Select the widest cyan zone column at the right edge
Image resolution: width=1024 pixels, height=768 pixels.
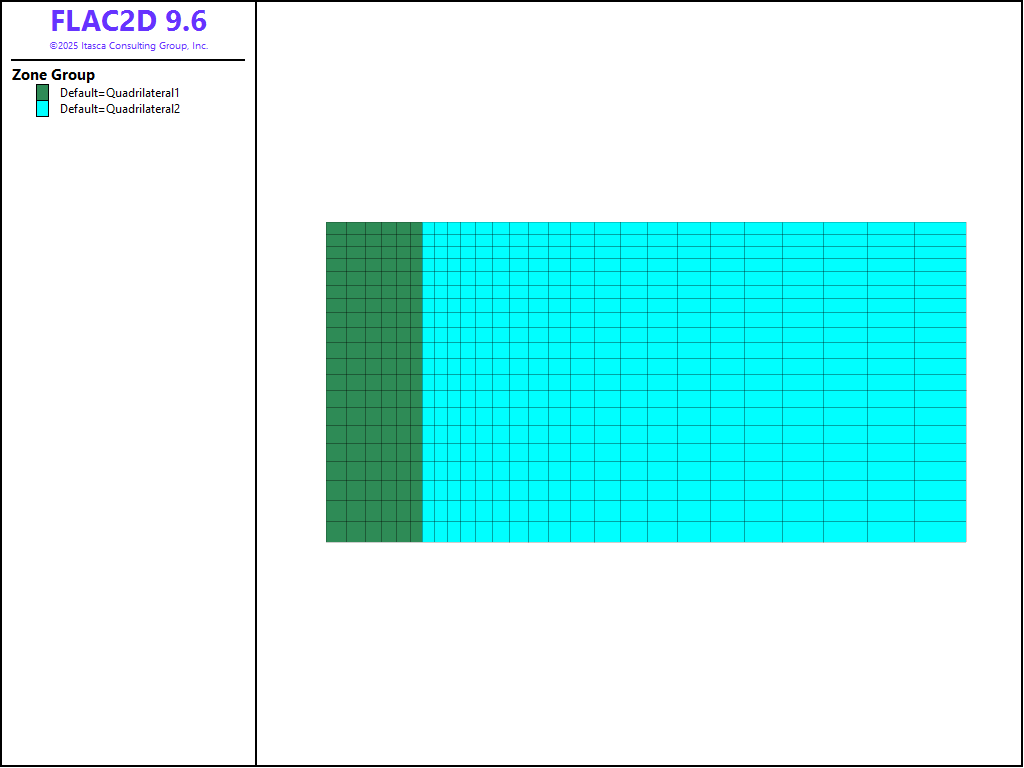tap(940, 382)
